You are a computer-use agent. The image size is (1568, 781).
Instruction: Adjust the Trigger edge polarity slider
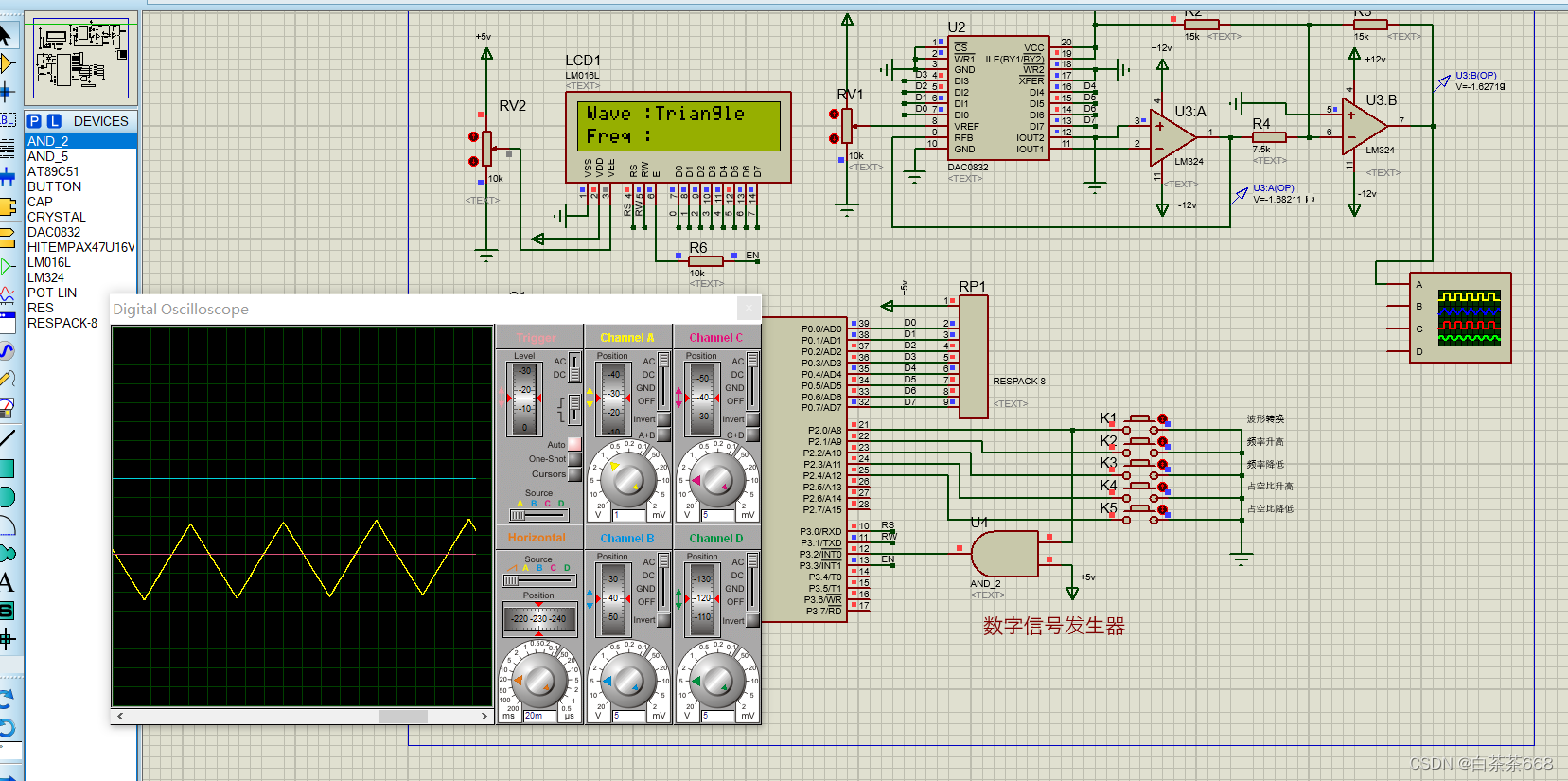tap(573, 409)
